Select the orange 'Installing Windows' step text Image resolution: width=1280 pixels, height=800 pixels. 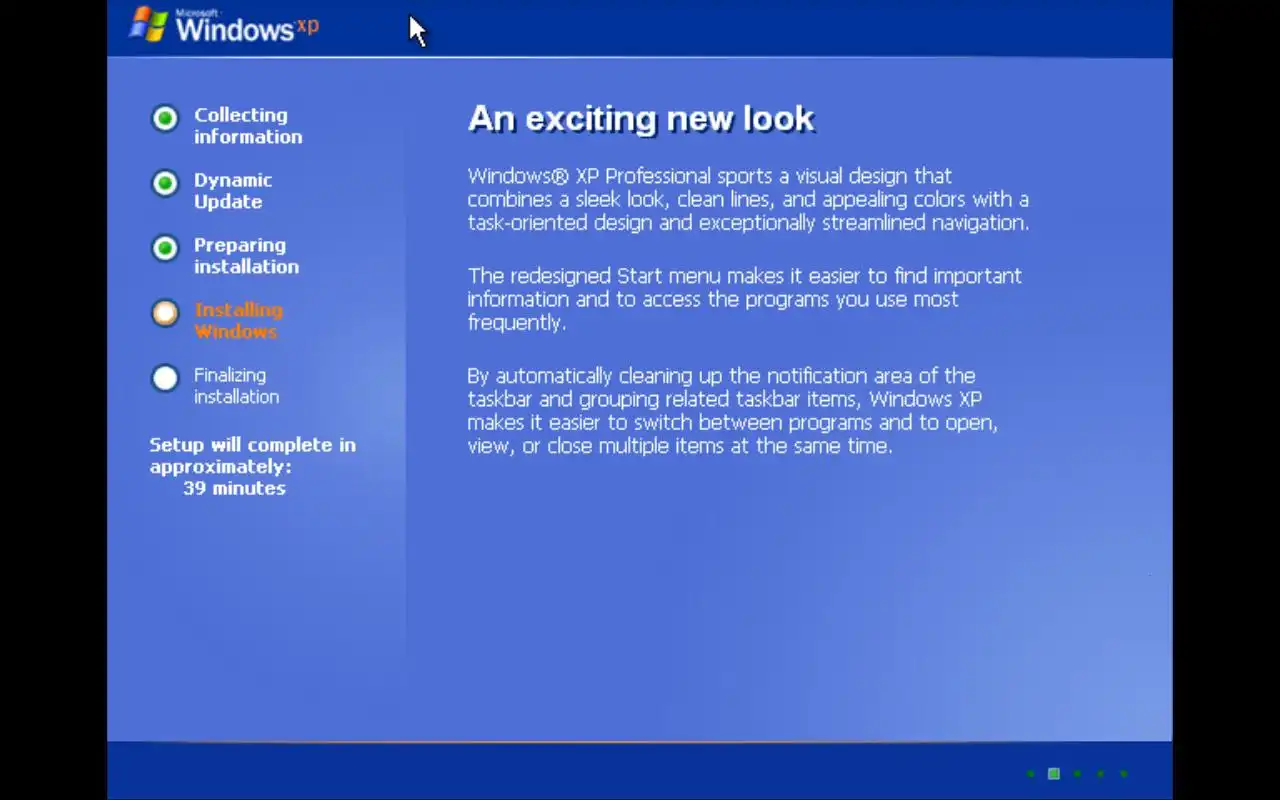(x=238, y=321)
